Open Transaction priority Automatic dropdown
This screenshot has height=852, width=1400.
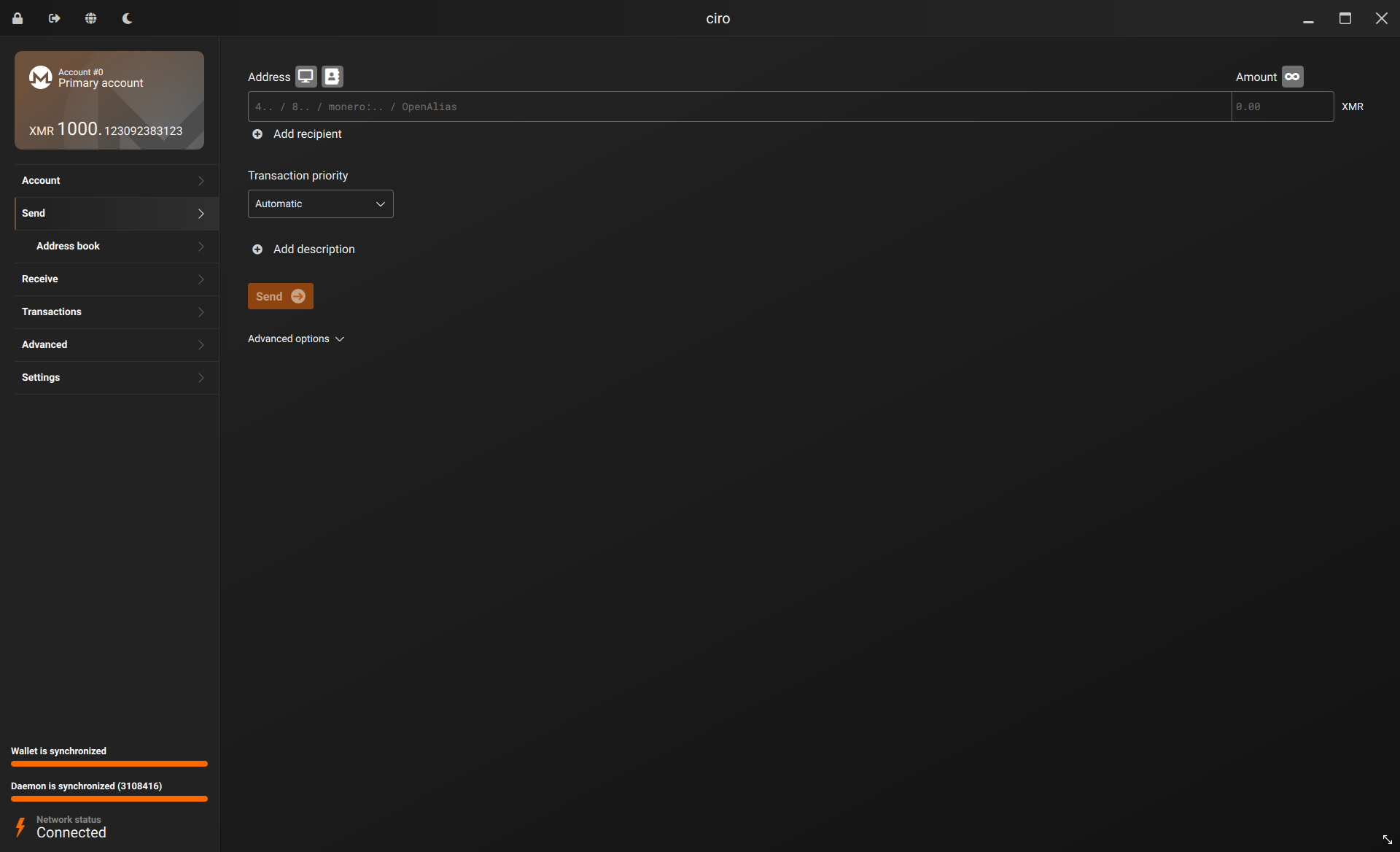[320, 204]
